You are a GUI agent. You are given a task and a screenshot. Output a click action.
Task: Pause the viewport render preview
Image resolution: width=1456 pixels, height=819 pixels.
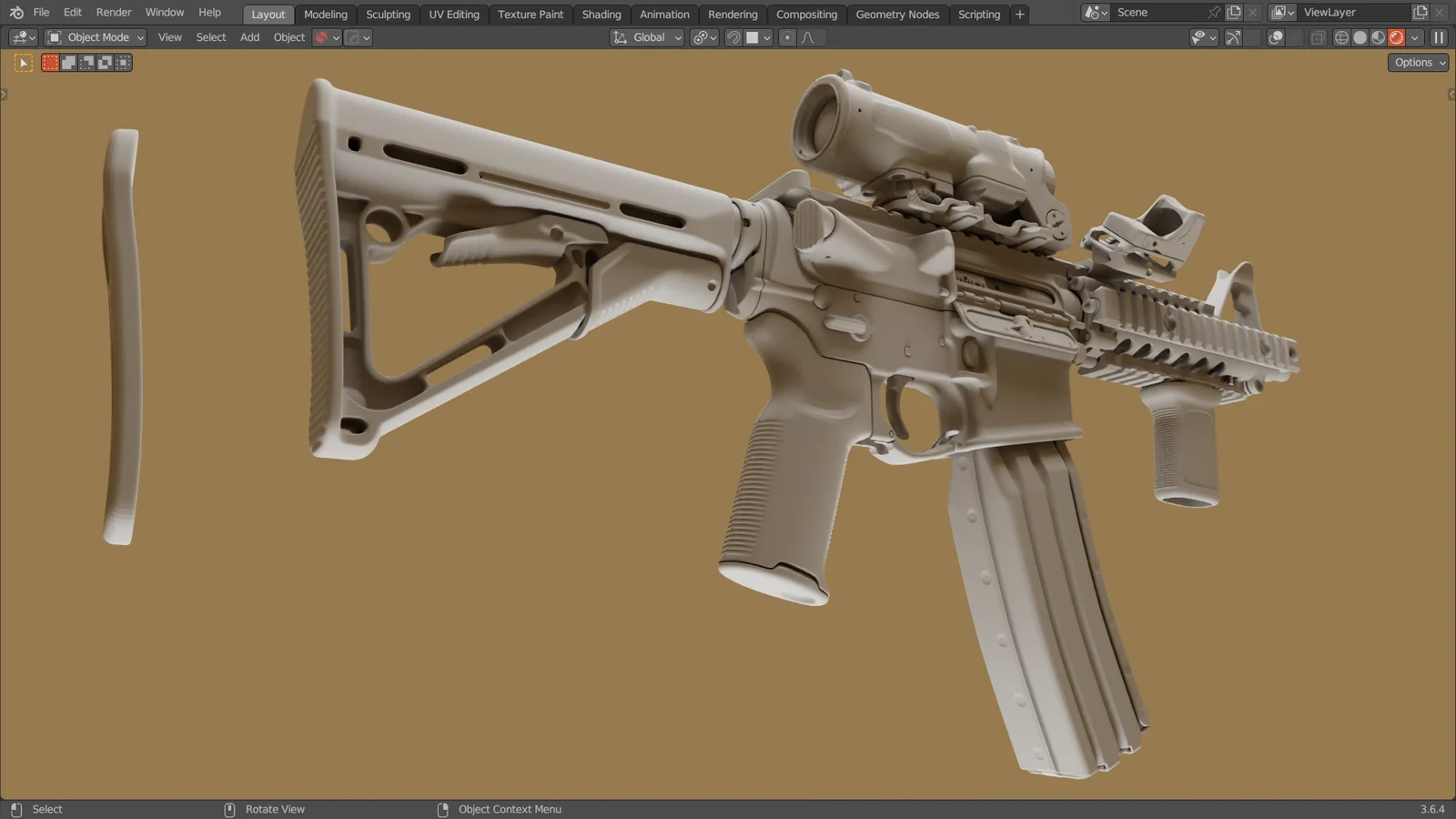1438,37
